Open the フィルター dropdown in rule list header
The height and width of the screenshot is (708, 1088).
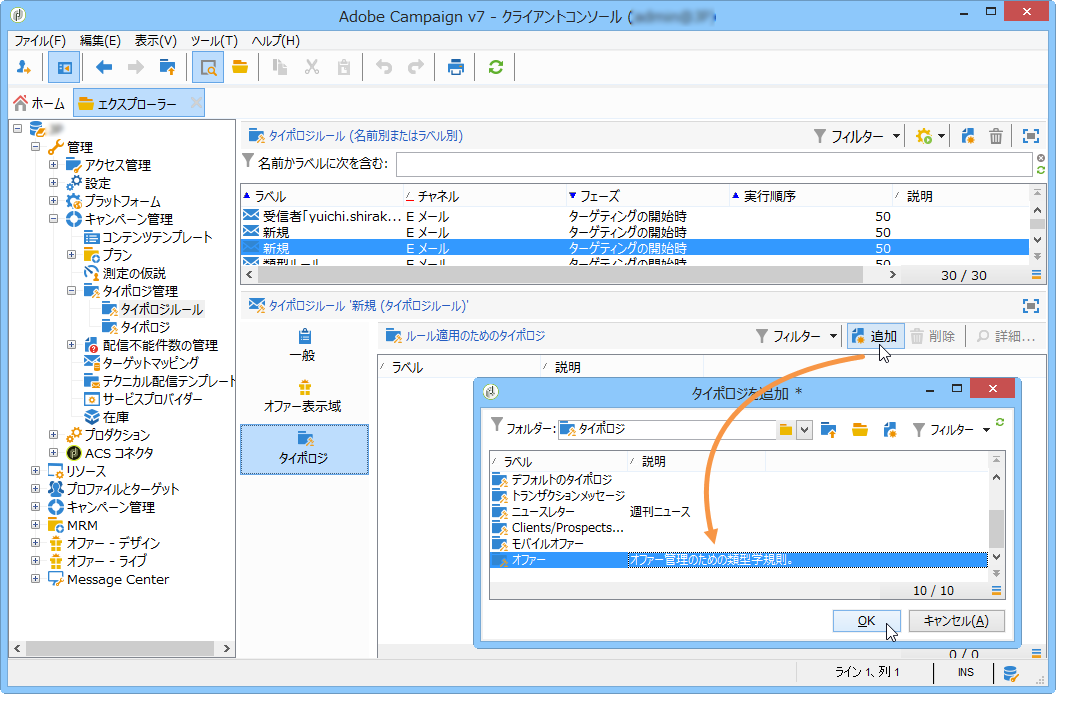click(857, 136)
